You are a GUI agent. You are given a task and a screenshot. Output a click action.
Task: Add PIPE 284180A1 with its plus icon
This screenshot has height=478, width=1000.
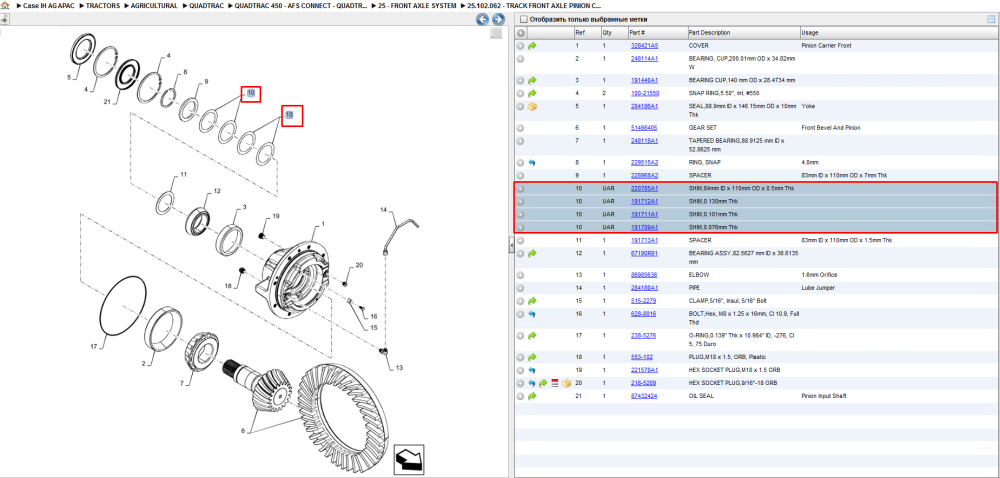[520, 287]
